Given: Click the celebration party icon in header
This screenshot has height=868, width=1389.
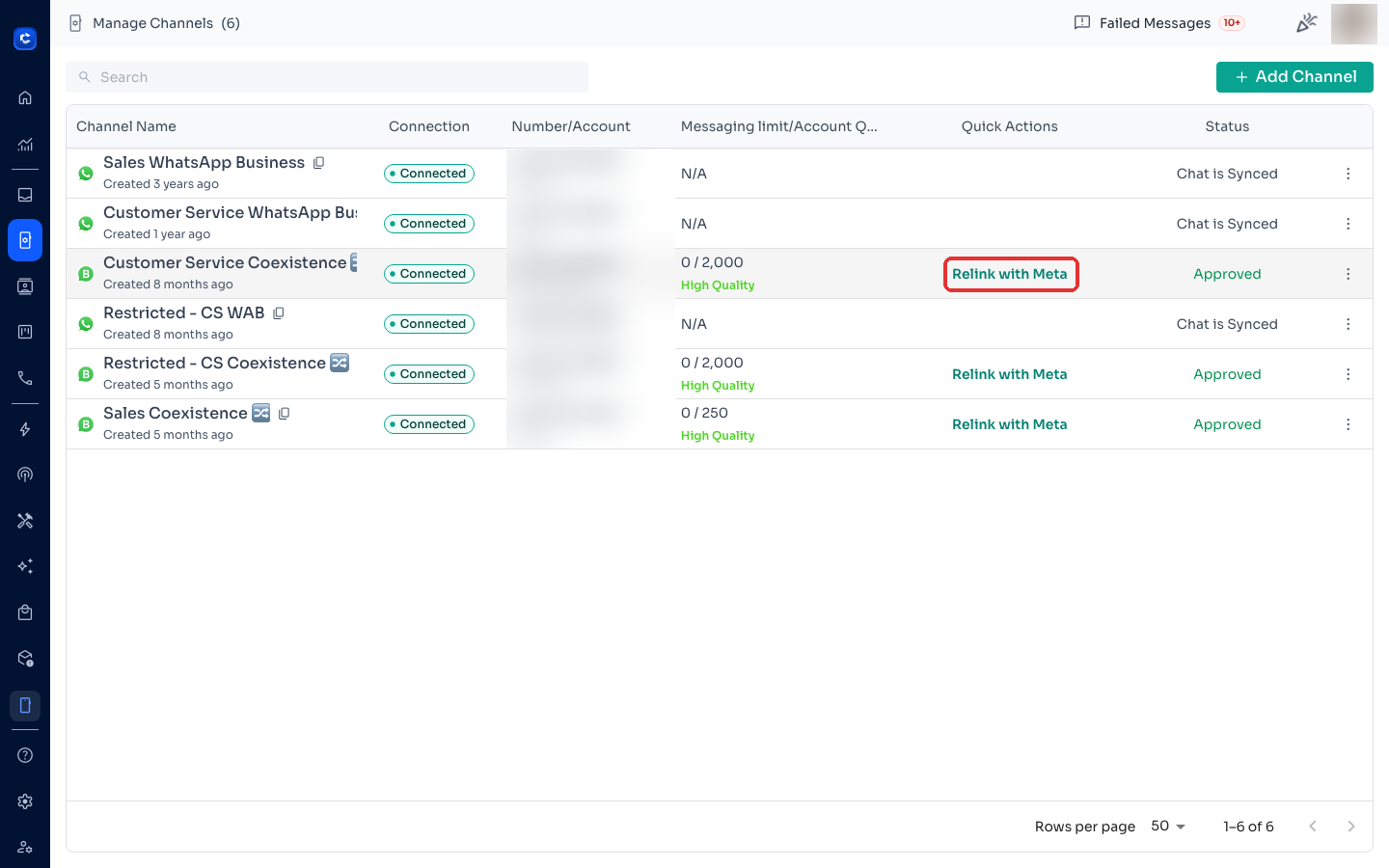Looking at the screenshot, I should coord(1307,23).
